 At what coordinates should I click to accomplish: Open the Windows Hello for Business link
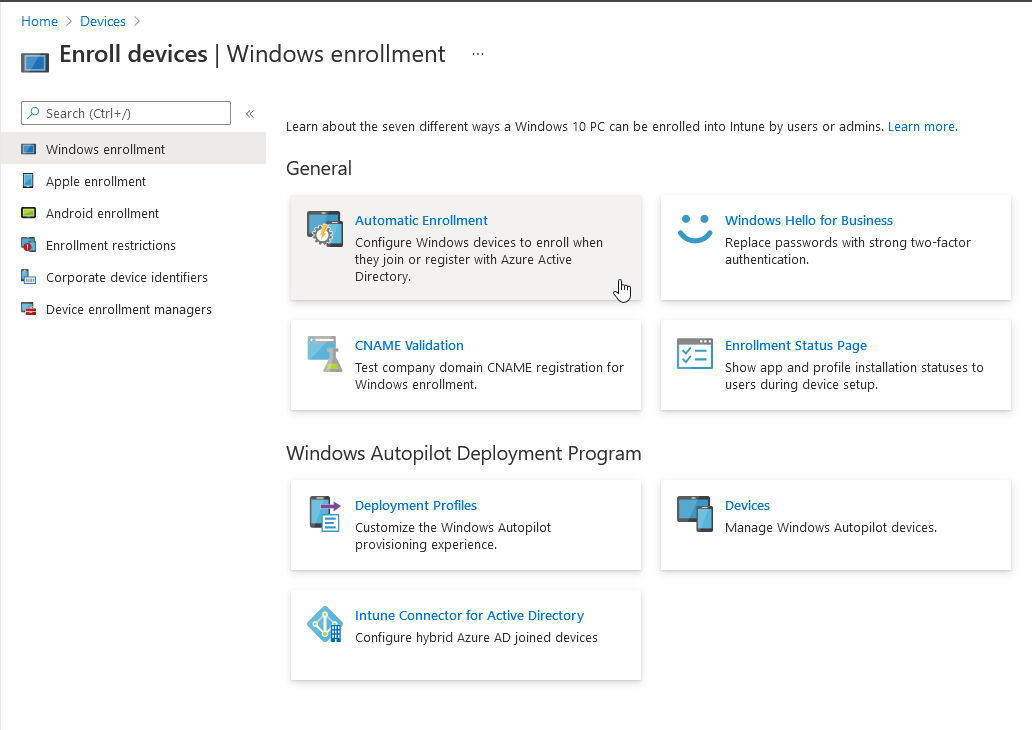click(x=808, y=221)
